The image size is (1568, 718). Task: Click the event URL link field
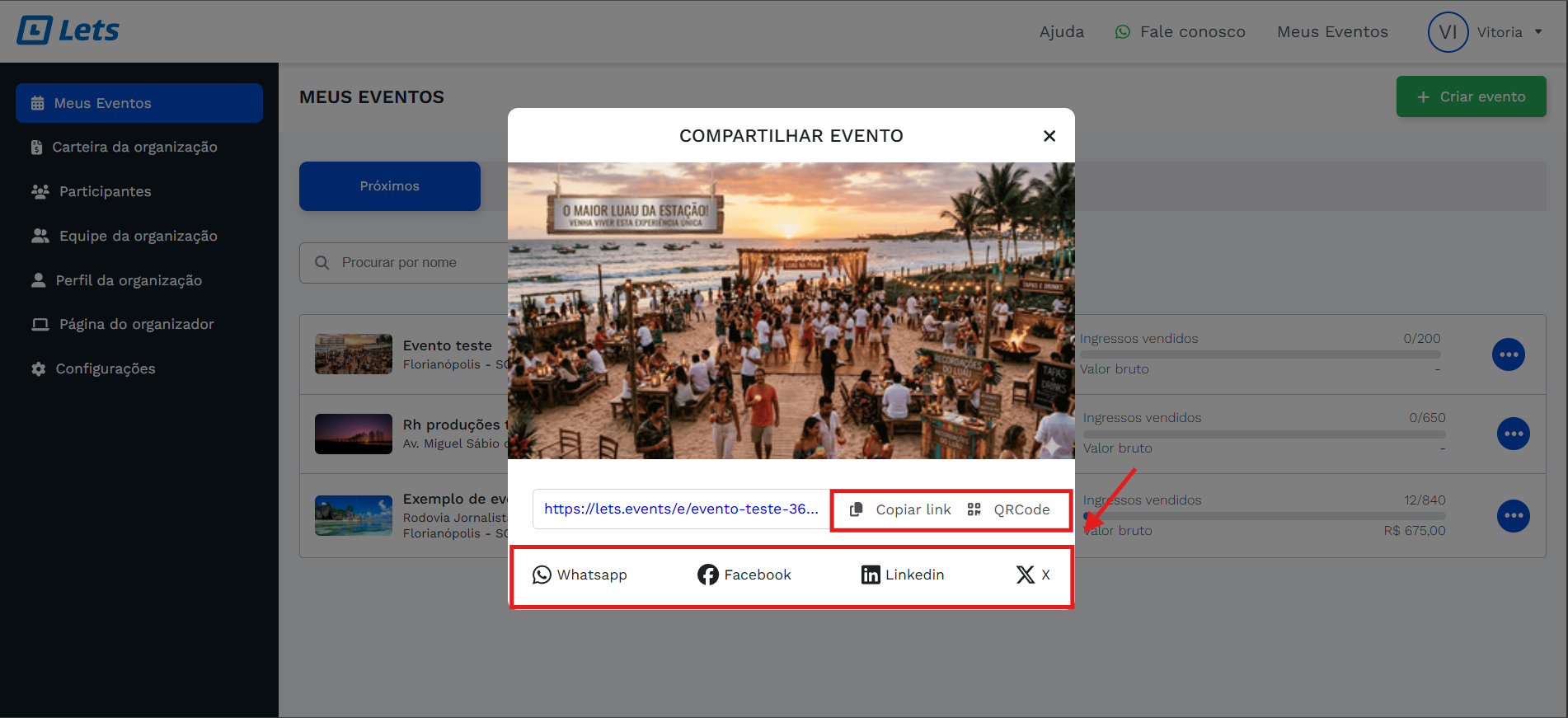680,509
